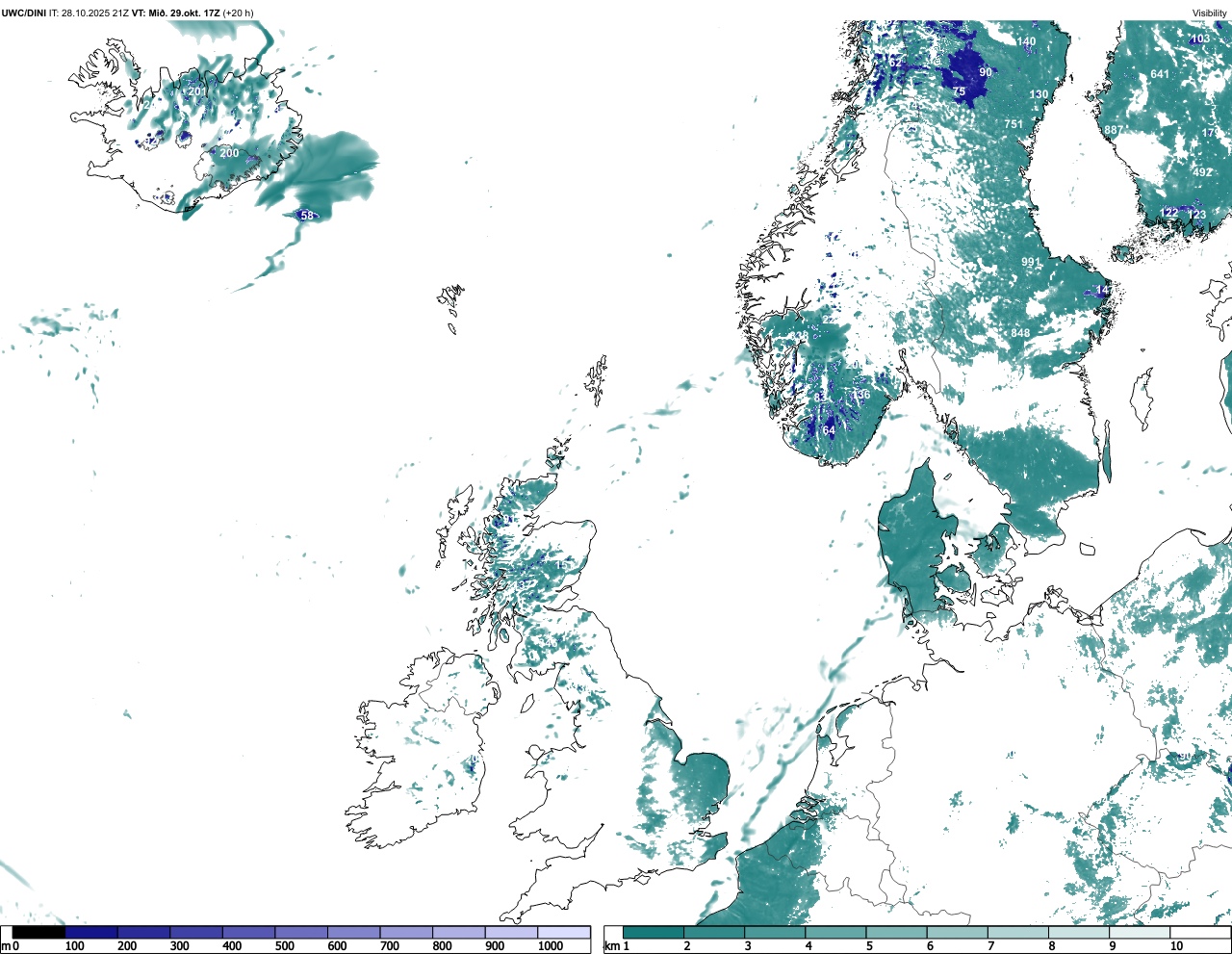
Task: Click the '58' value offshore of Iceland
Action: point(307,216)
